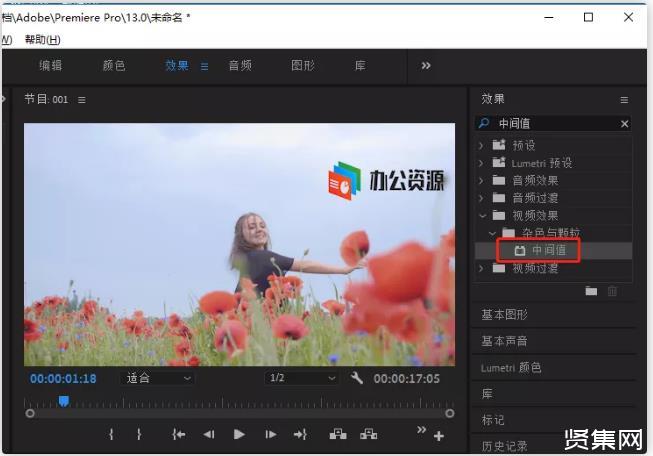Click the current timecode 00:00:01:18

coord(63,379)
